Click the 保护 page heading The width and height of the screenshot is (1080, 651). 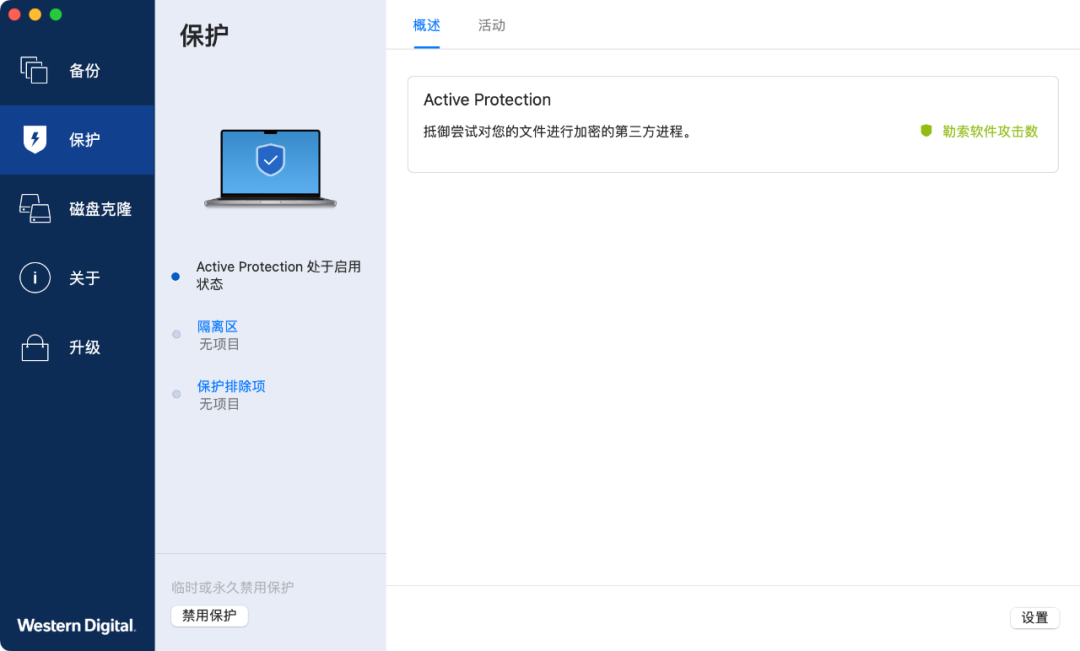[204, 36]
